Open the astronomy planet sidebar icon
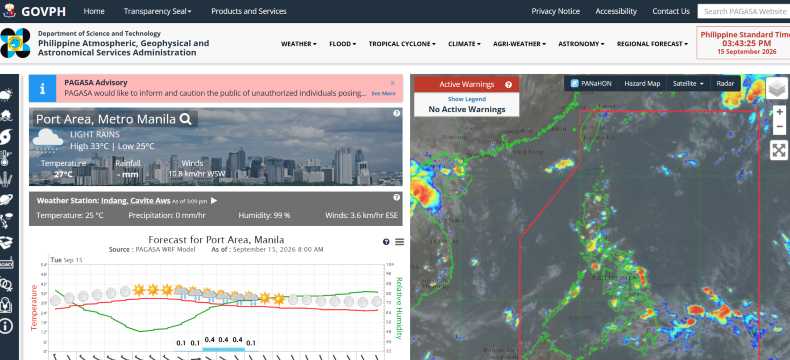Viewport: 790px width, 360px height. click(6, 200)
